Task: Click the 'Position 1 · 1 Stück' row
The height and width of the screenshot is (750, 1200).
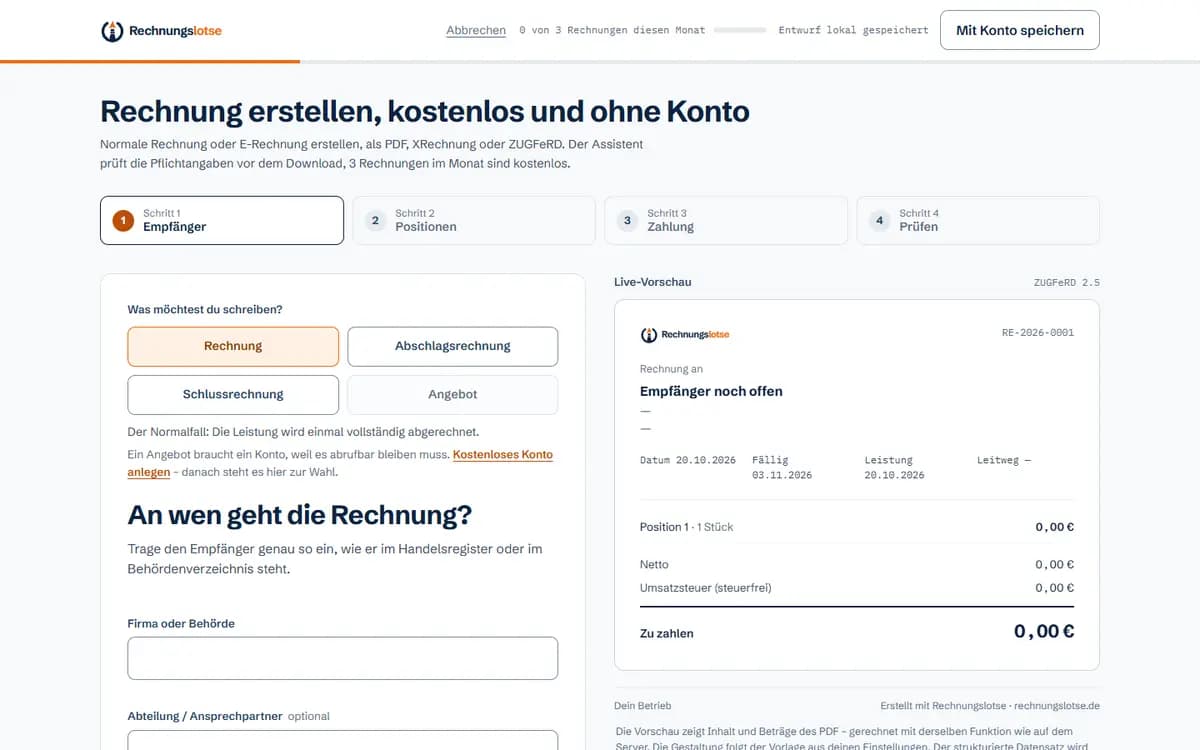Action: [857, 527]
